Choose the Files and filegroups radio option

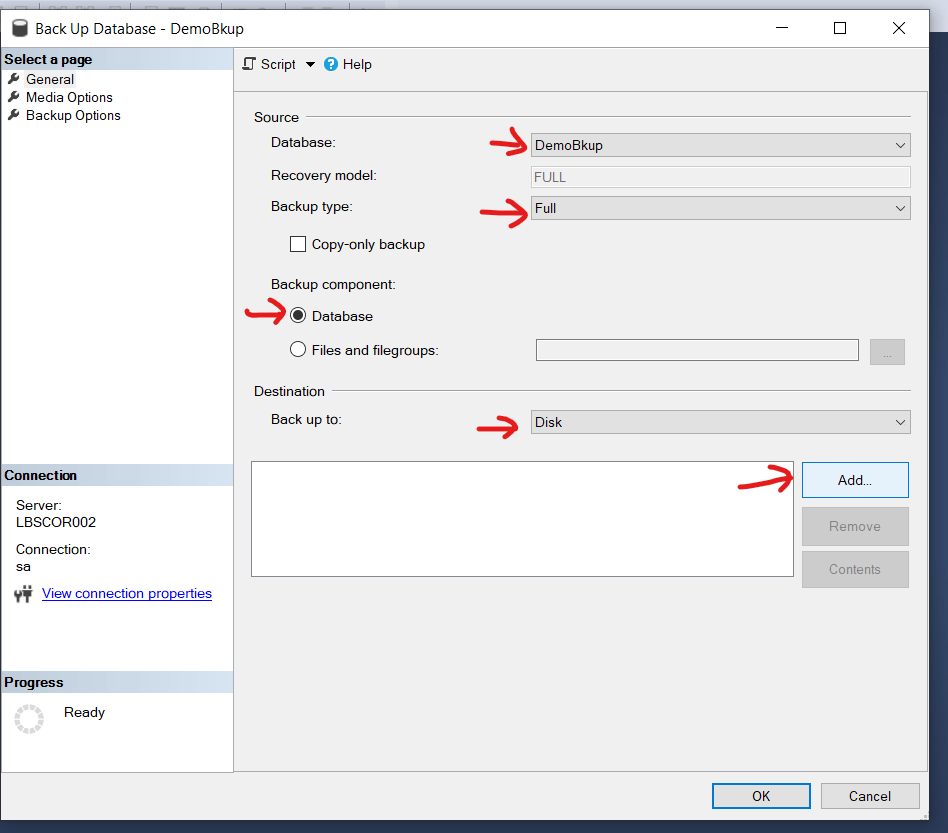tap(298, 350)
